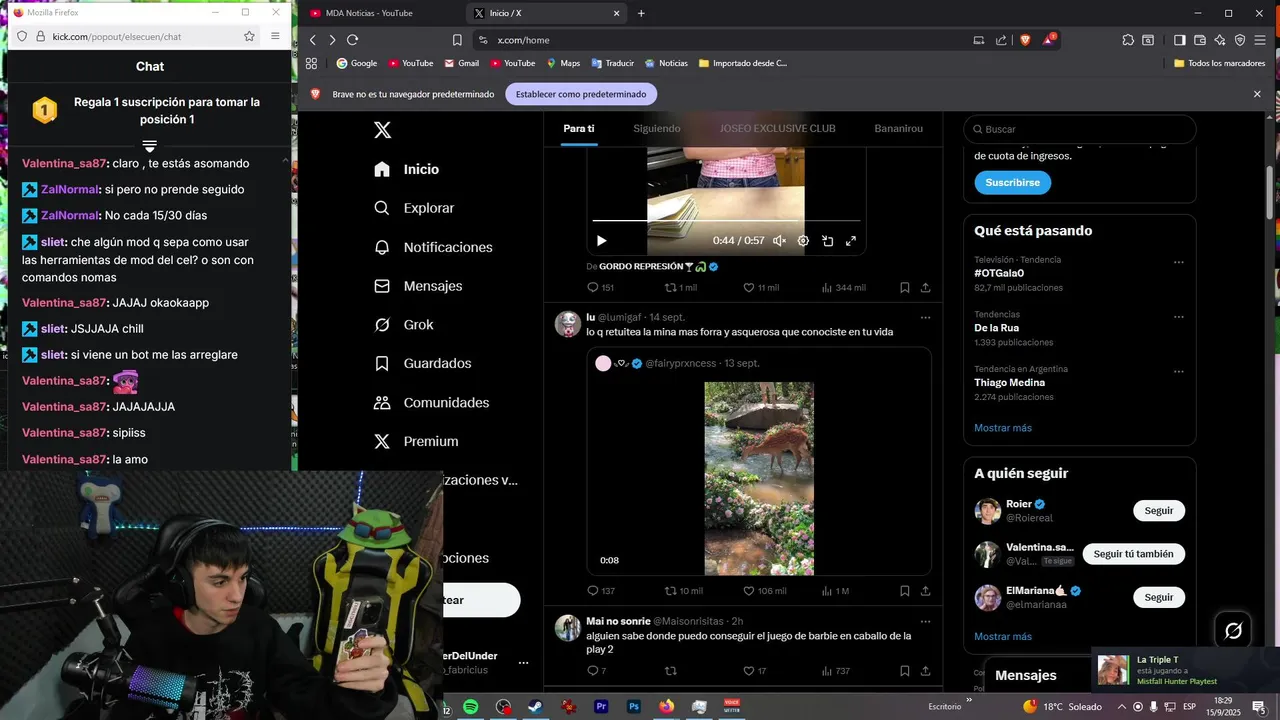This screenshot has height=720, width=1280.
Task: Open Firefox hamburger menu in Kick window
Action: click(x=275, y=36)
